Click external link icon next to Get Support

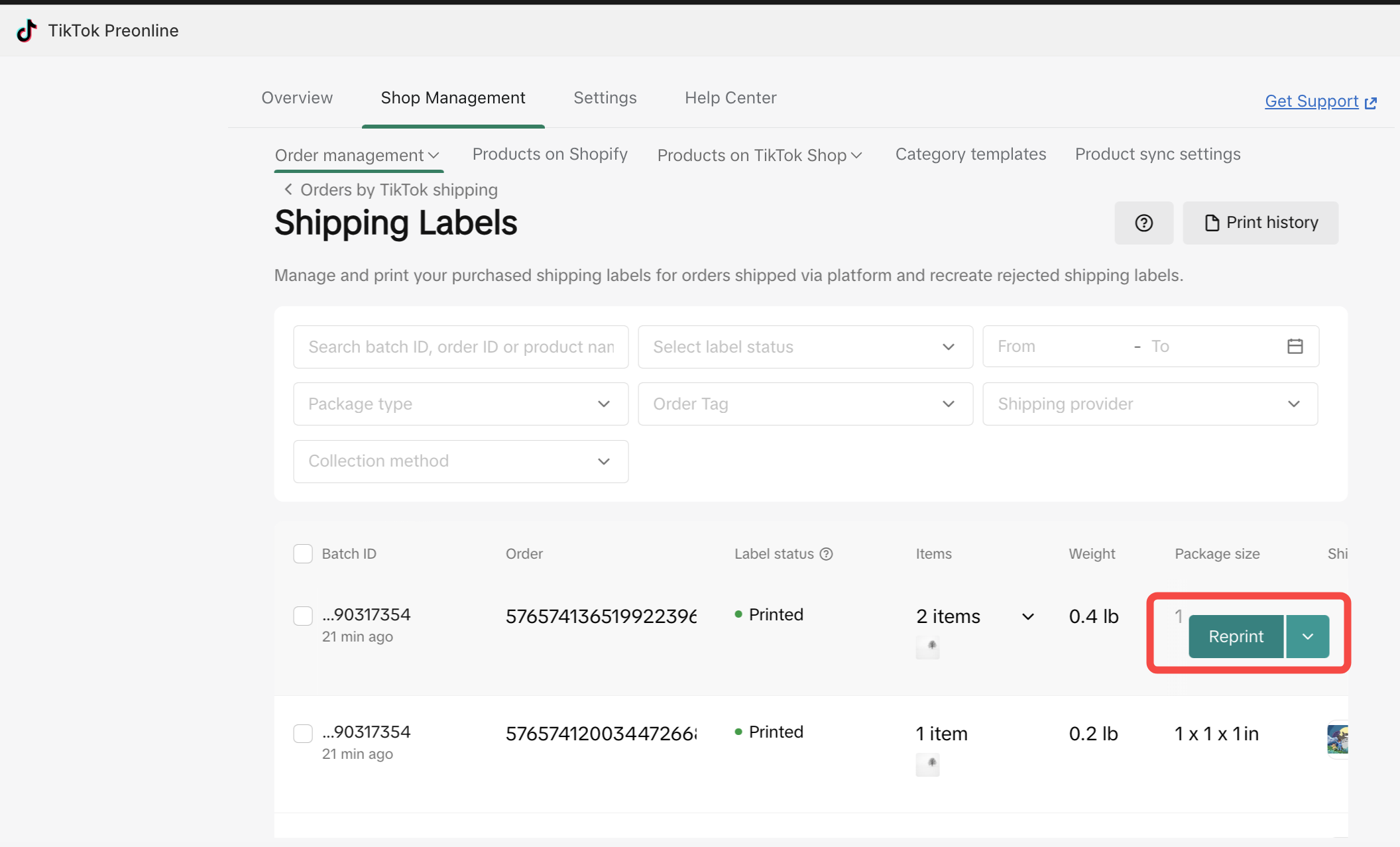pos(1371,103)
